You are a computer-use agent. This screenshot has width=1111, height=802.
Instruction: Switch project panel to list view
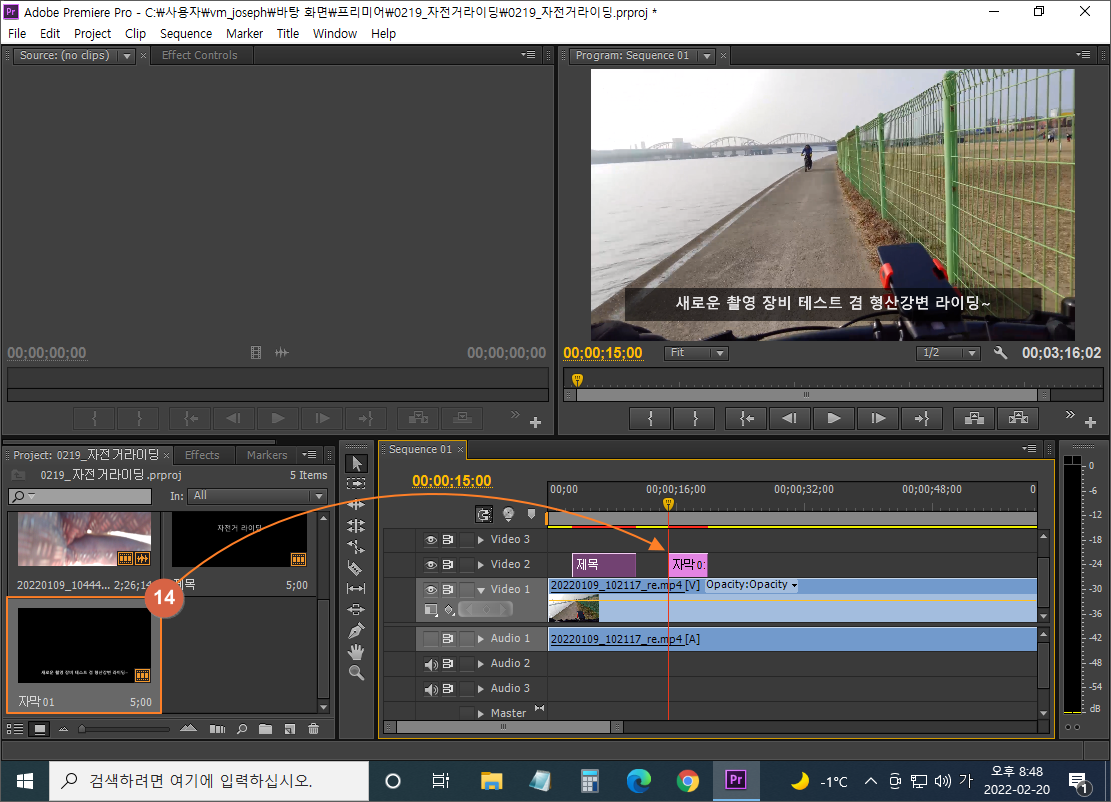click(x=15, y=728)
